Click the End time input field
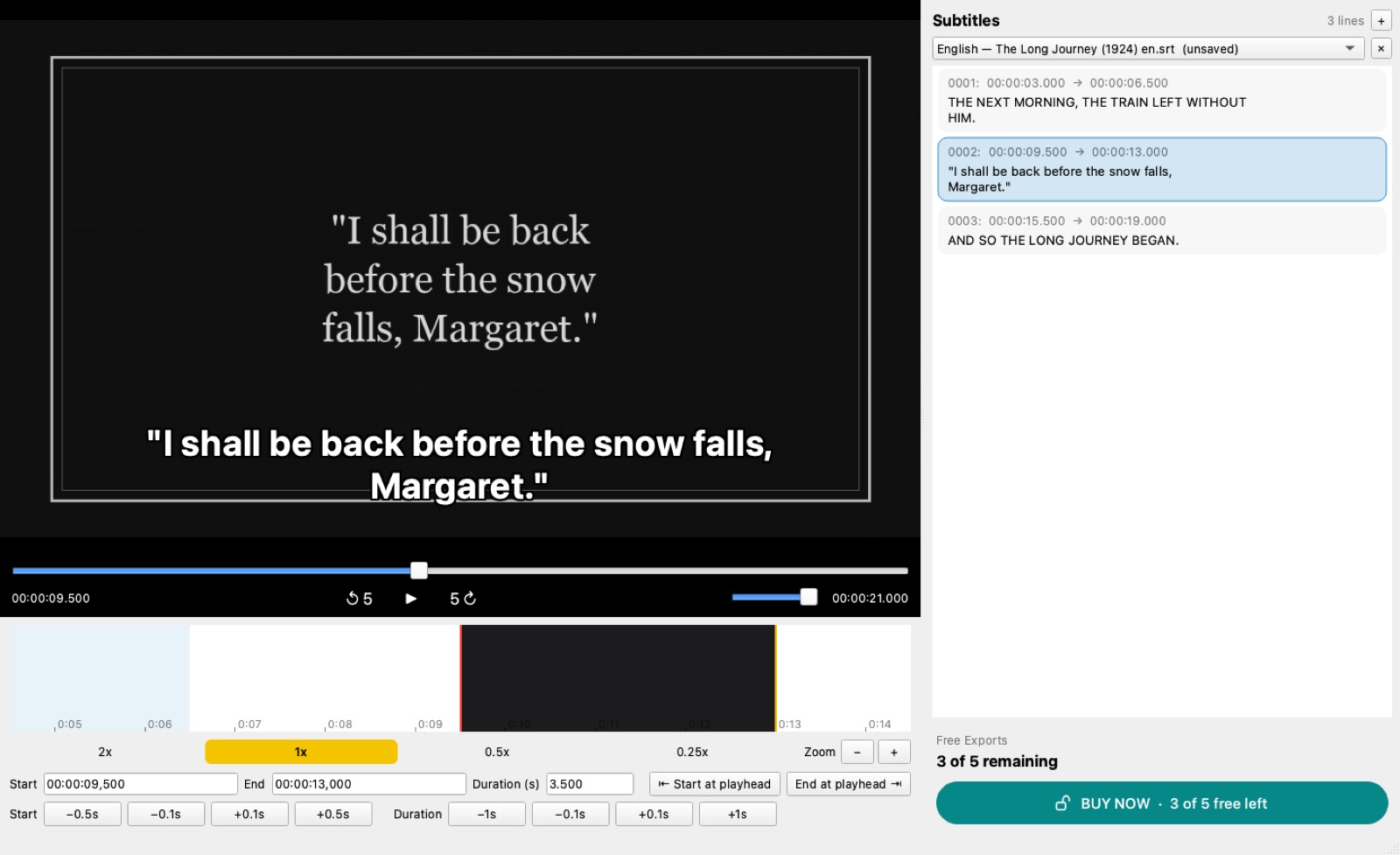1400x855 pixels. (368, 784)
